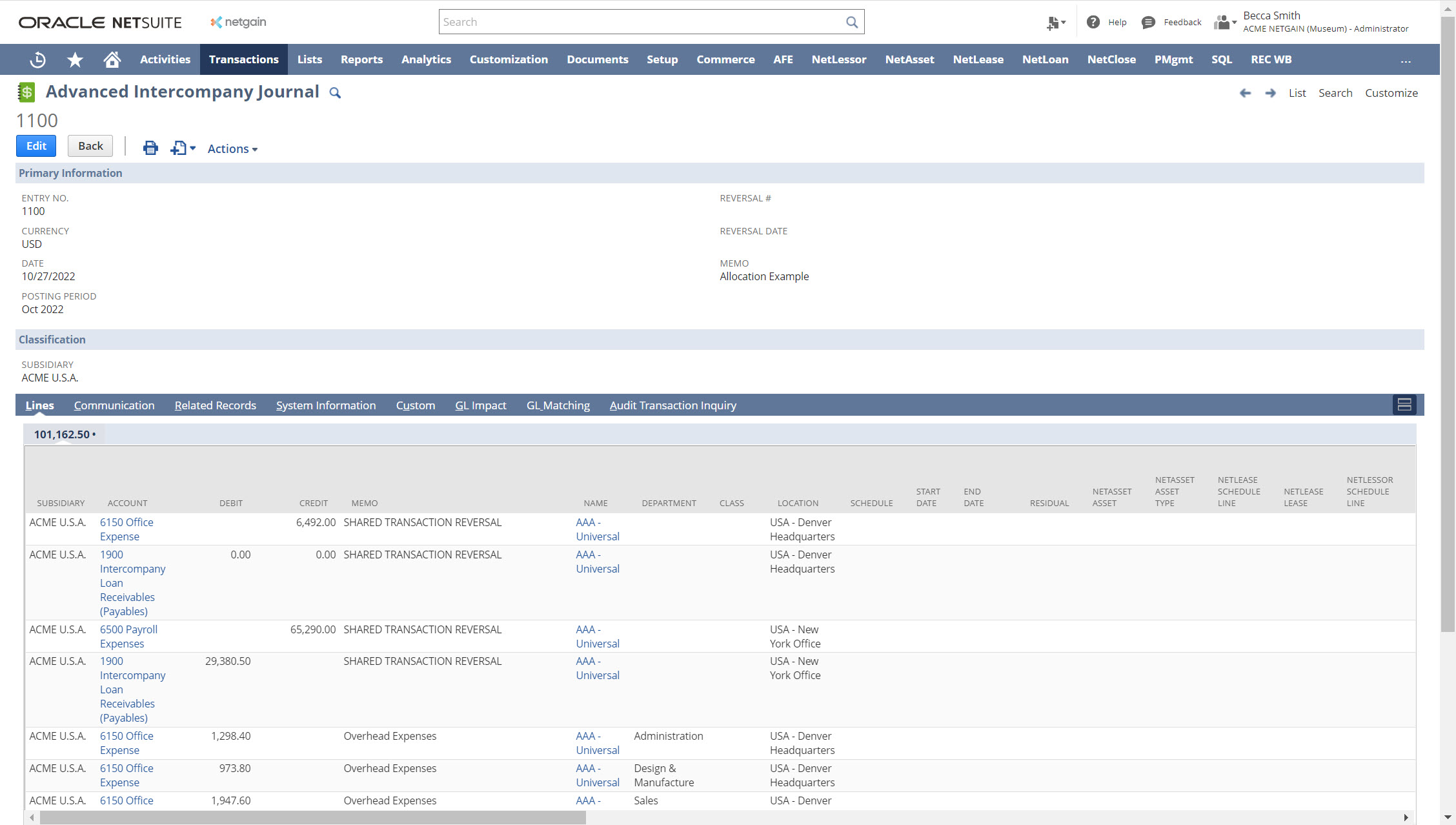Go to the Home icon

pos(112,59)
